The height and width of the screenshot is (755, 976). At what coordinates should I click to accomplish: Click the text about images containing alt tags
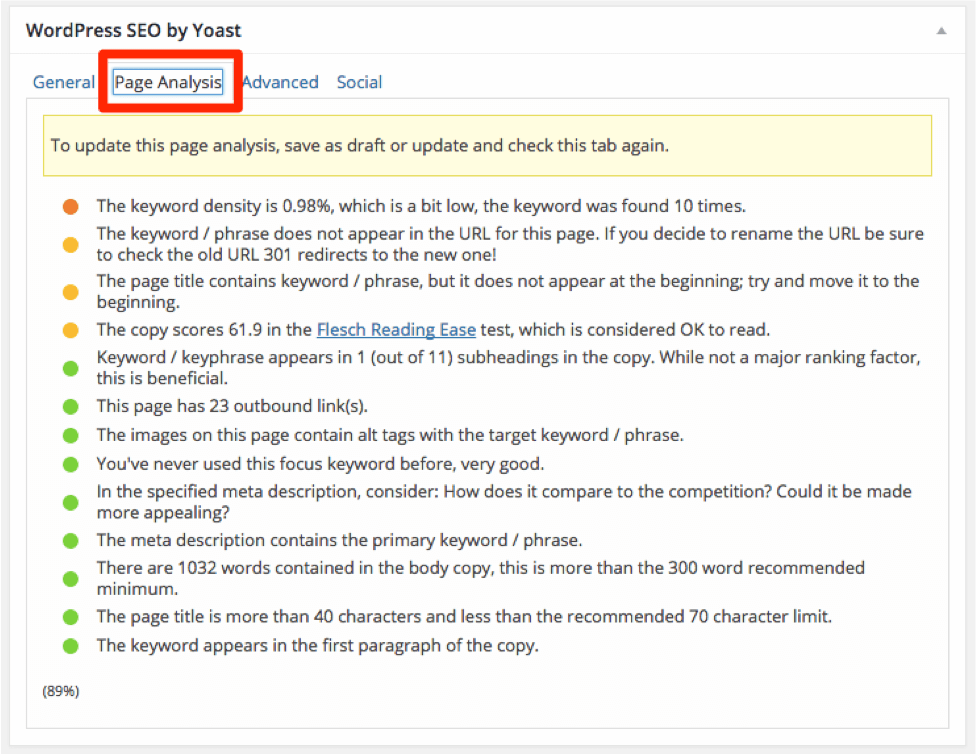[390, 435]
